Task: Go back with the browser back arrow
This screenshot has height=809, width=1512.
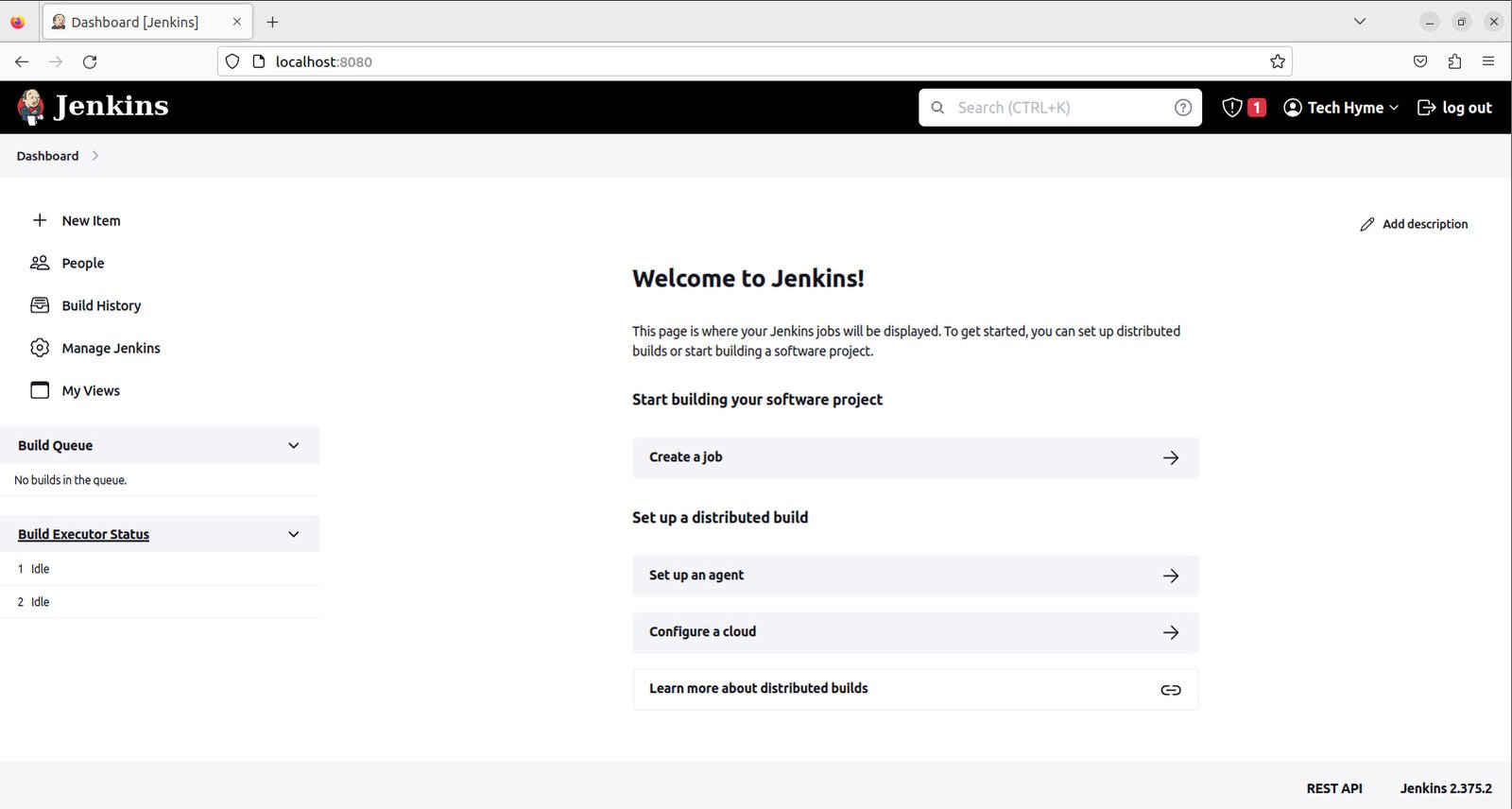Action: point(22,61)
